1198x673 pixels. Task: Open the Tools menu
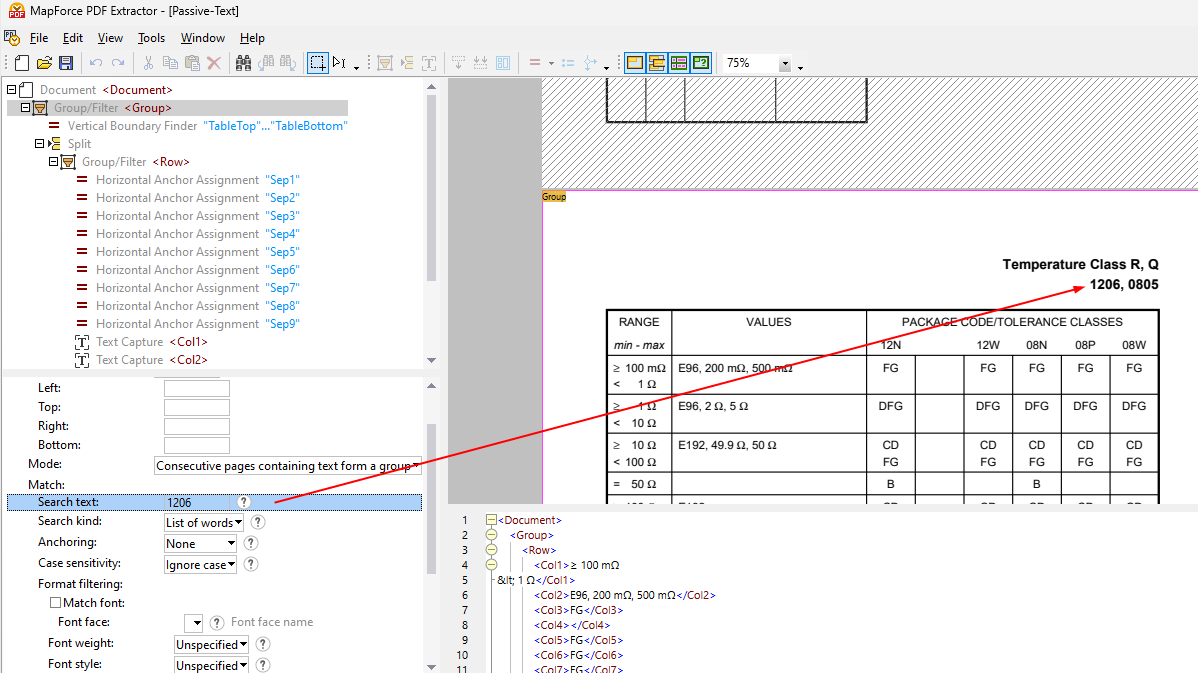tap(151, 38)
